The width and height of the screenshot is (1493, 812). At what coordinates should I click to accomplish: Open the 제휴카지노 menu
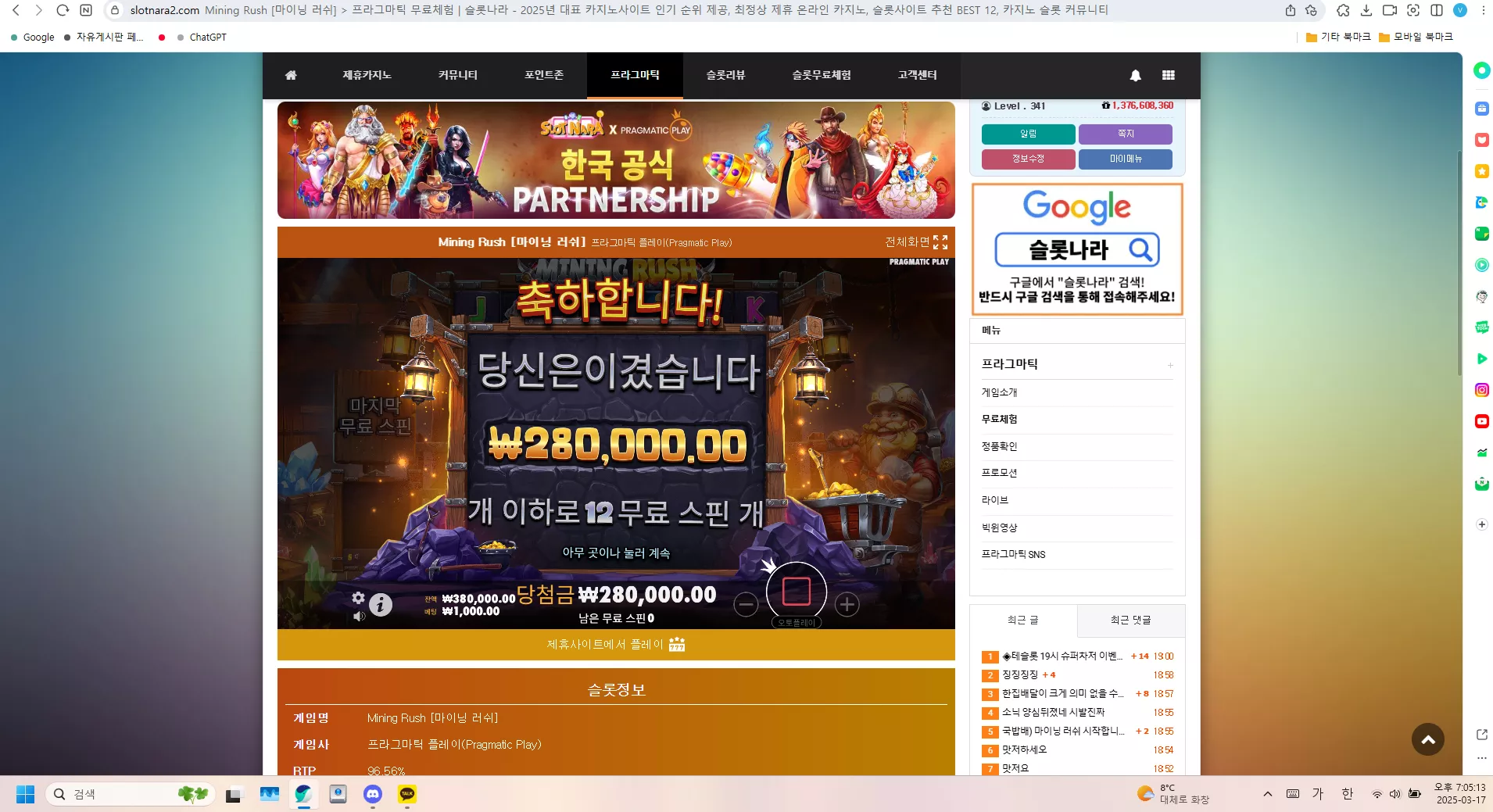[367, 75]
